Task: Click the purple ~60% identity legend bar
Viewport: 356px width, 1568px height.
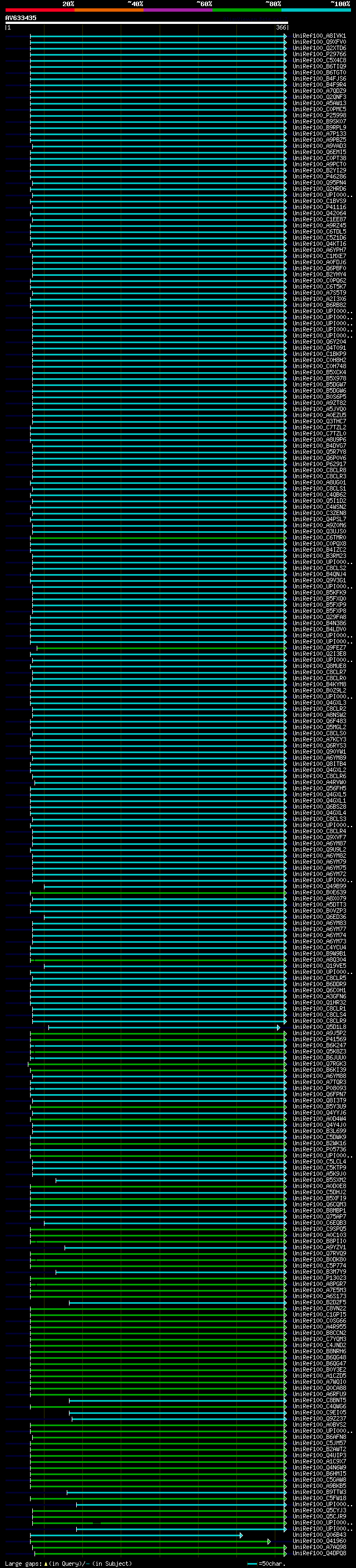Action: [177, 11]
